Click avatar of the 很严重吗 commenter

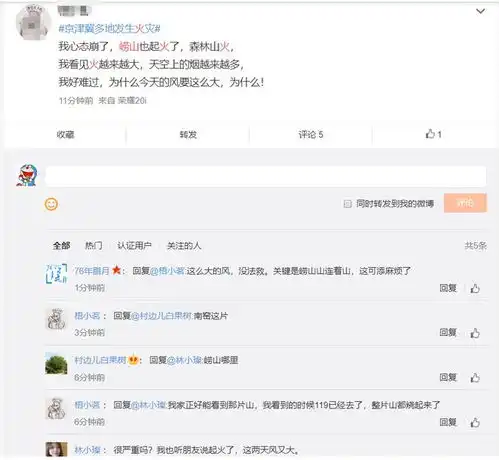click(x=56, y=449)
